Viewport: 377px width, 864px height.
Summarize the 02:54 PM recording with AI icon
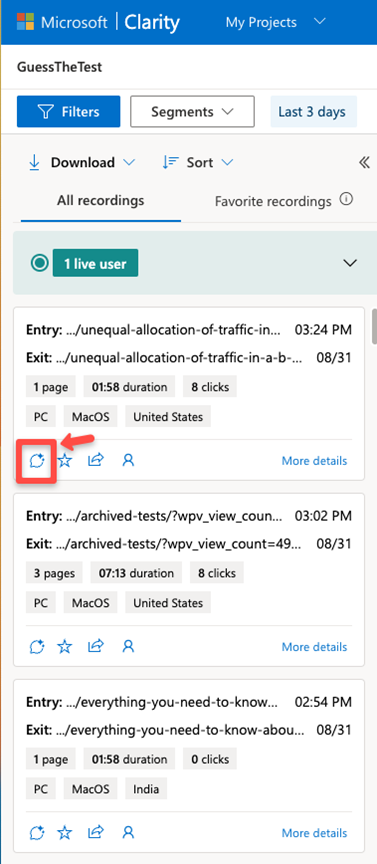point(36,832)
